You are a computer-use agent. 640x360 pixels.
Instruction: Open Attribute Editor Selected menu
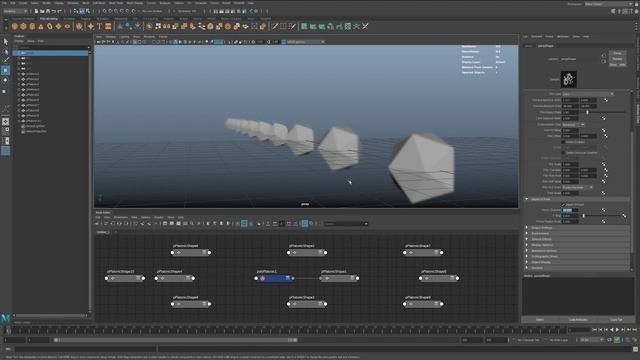(536, 37)
